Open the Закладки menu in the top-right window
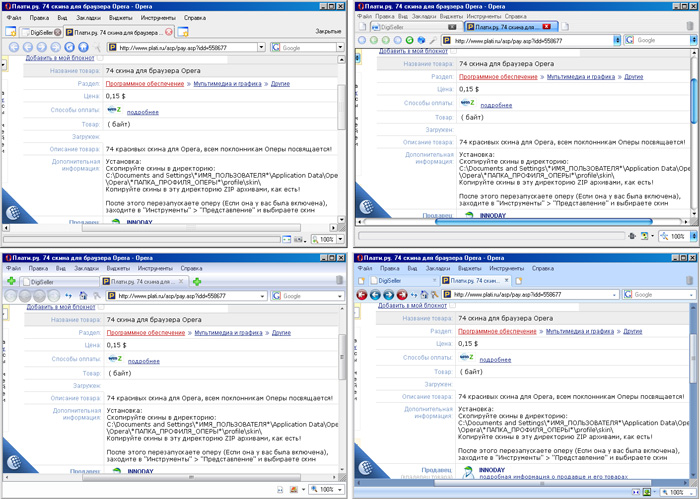Viewport: 700px width, 499px height. pyautogui.click(x=424, y=16)
